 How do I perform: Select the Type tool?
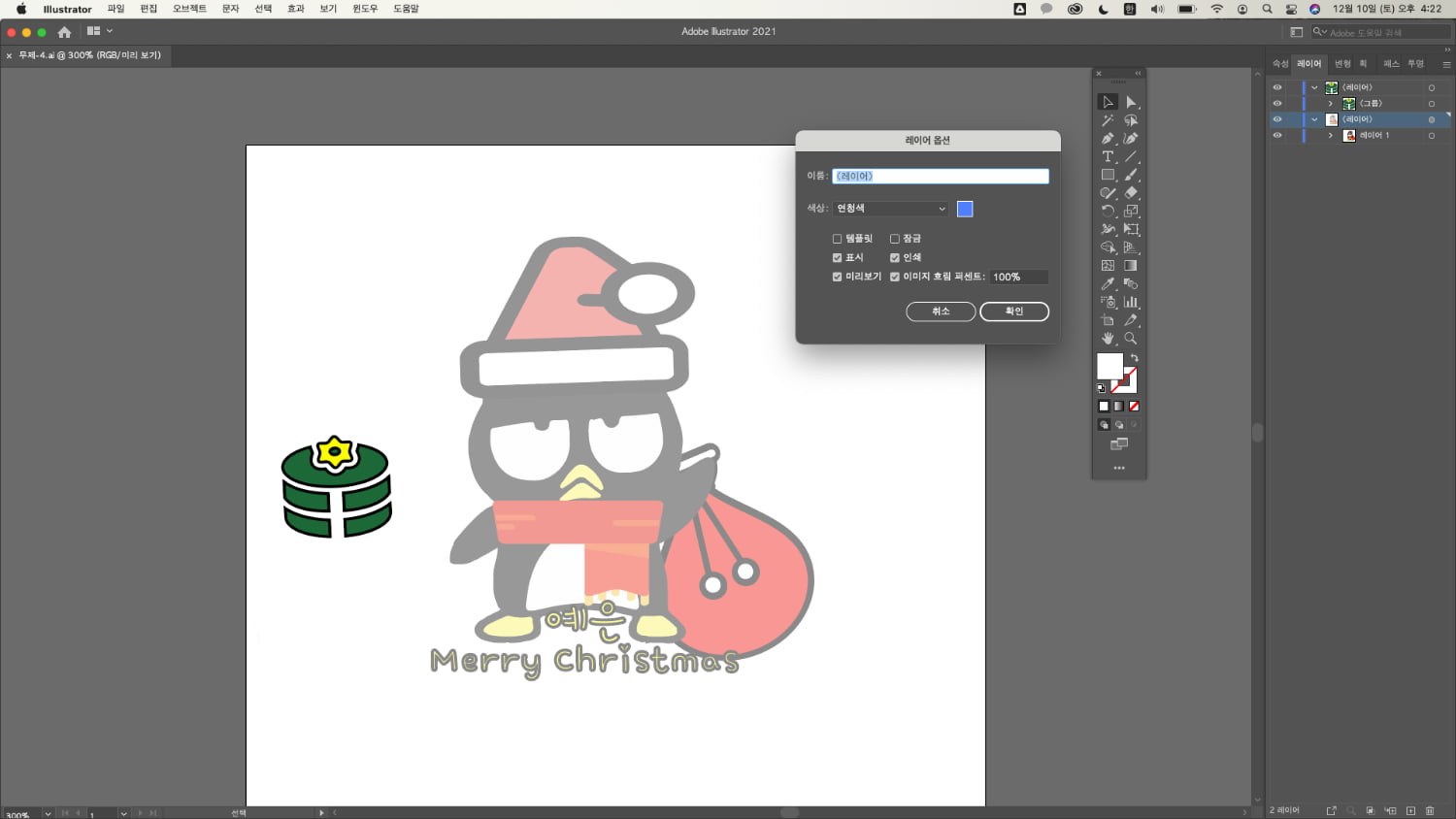pyautogui.click(x=1108, y=156)
